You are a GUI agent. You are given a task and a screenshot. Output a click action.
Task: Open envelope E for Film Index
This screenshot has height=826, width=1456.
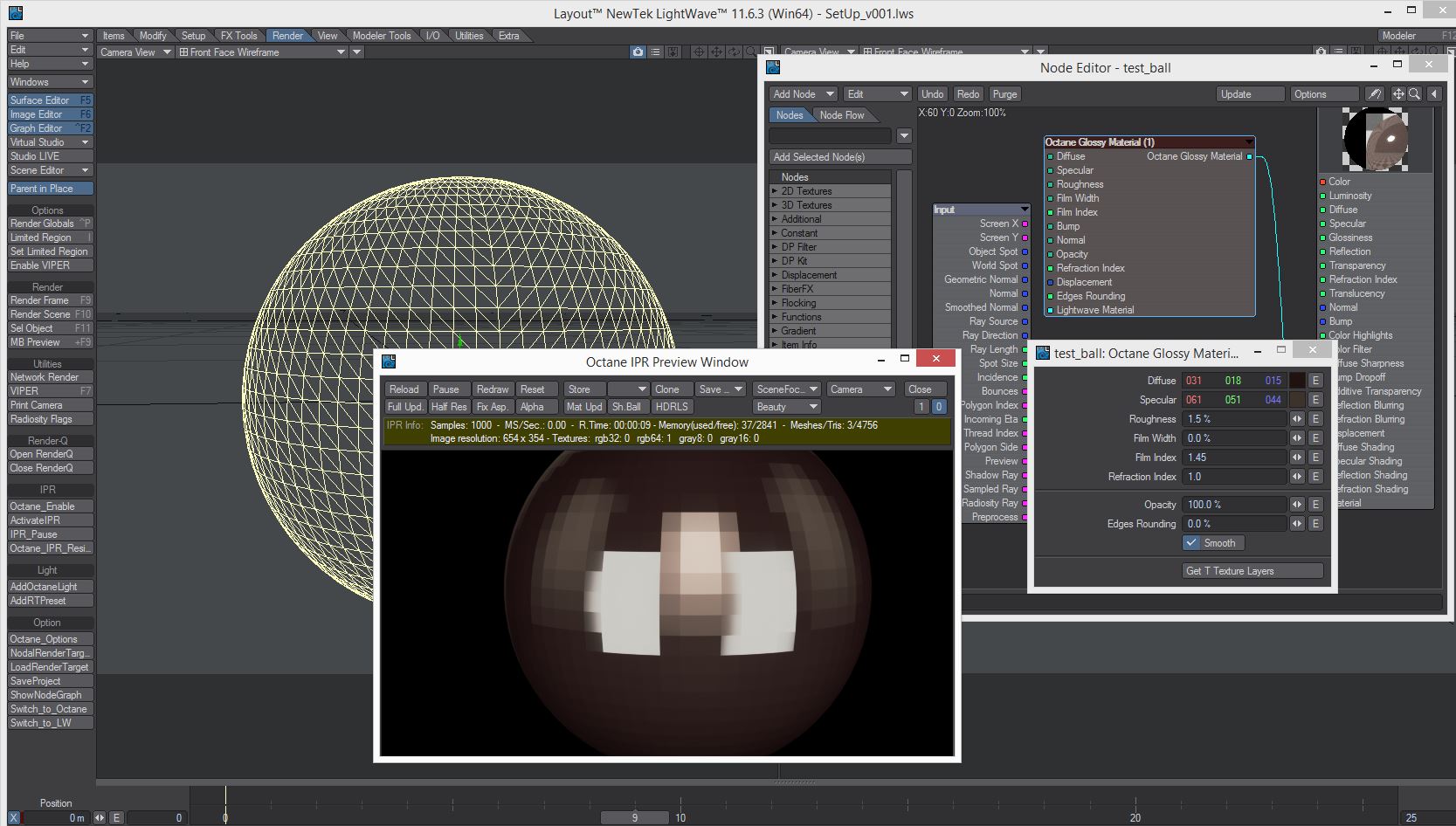pos(1315,458)
